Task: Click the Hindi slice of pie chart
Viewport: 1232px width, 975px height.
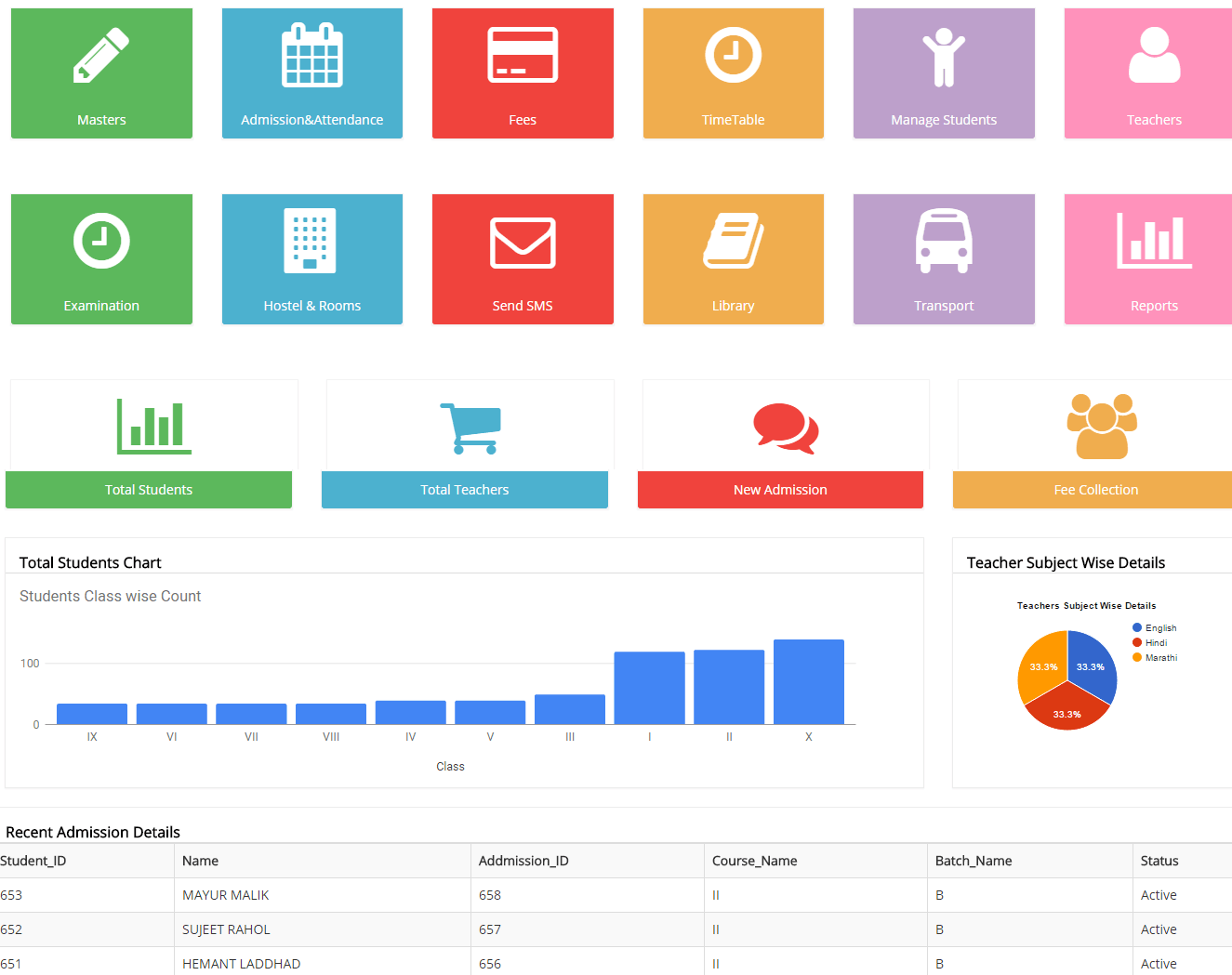Action: tap(1067, 709)
